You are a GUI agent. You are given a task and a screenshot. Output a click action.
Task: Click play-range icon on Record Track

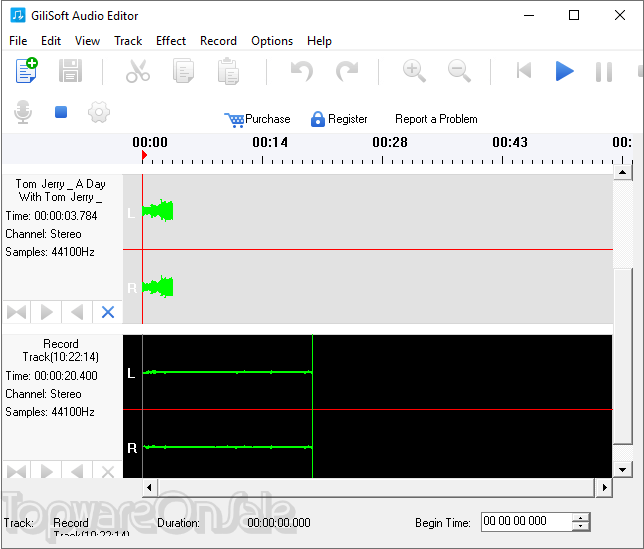coord(17,471)
